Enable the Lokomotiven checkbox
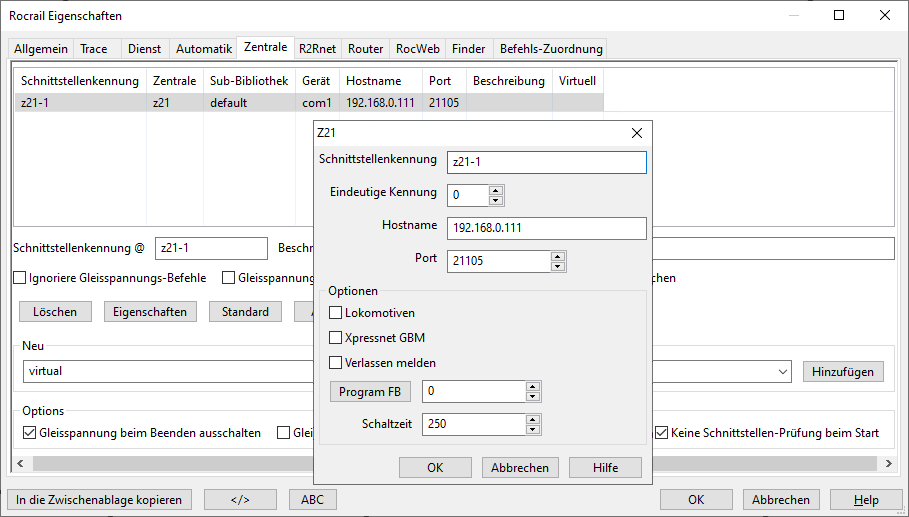Image resolution: width=909 pixels, height=517 pixels. click(x=336, y=313)
